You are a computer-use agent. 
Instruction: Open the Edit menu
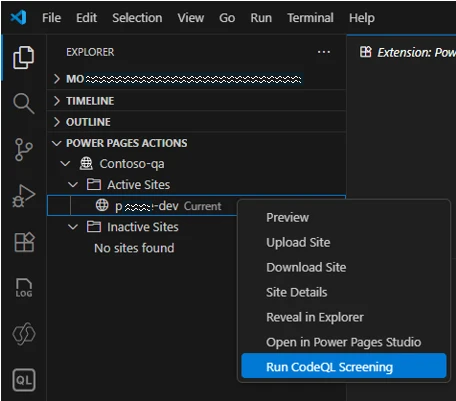click(86, 18)
